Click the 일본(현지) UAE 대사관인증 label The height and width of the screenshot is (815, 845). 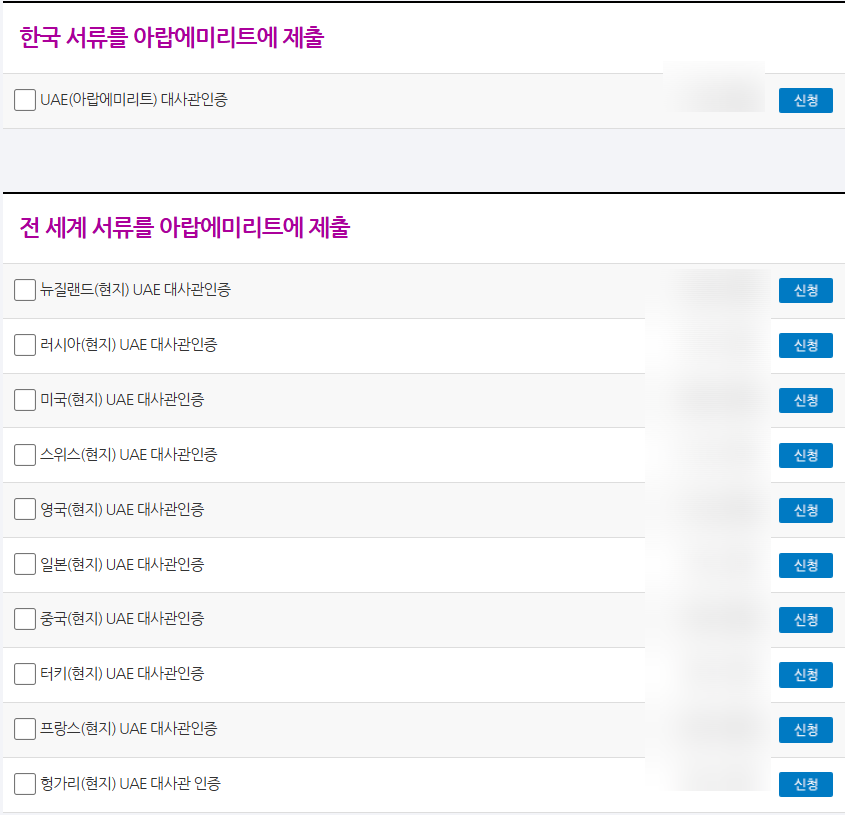coord(122,564)
